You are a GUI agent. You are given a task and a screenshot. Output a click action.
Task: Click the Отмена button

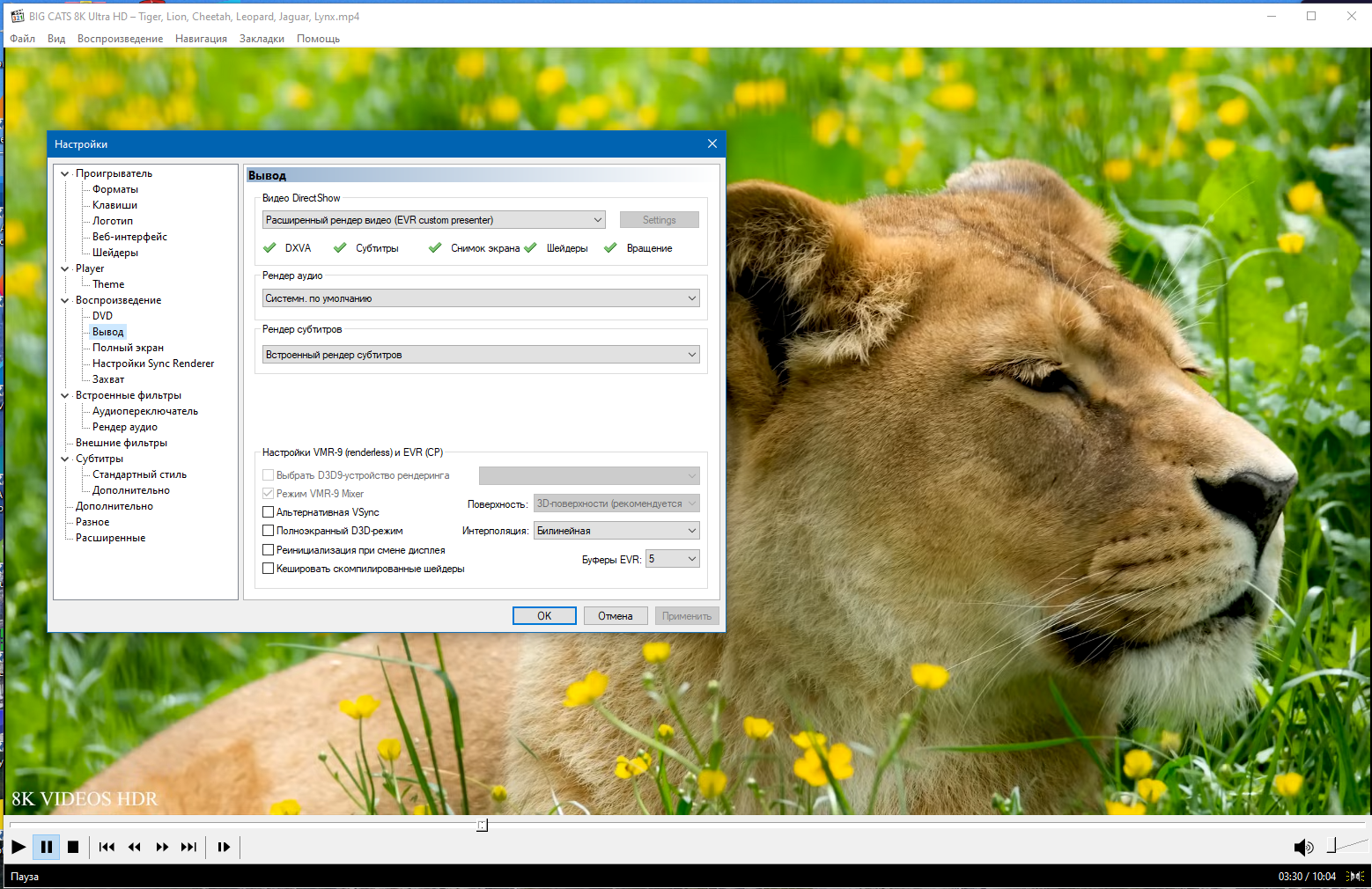(616, 616)
